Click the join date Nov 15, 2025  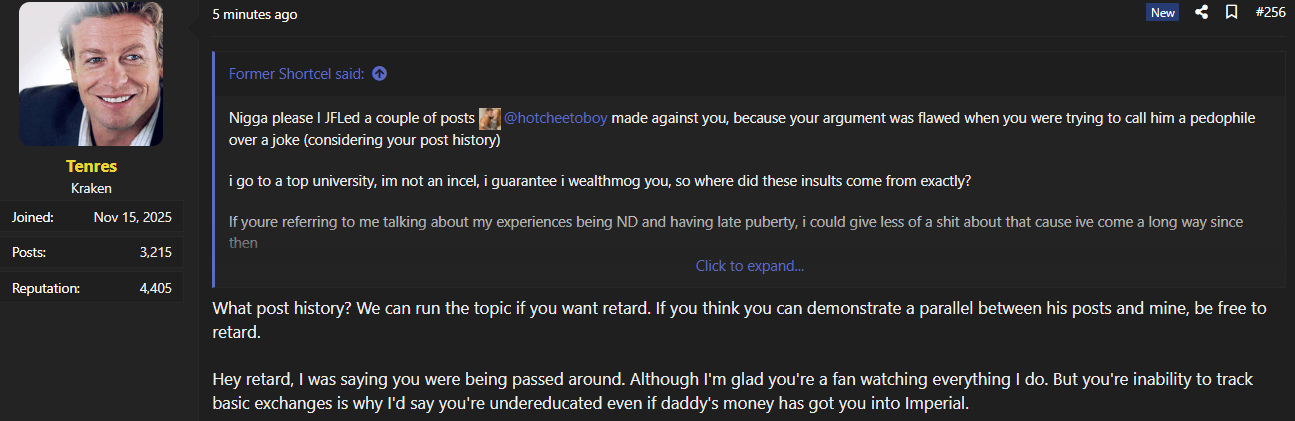[133, 217]
